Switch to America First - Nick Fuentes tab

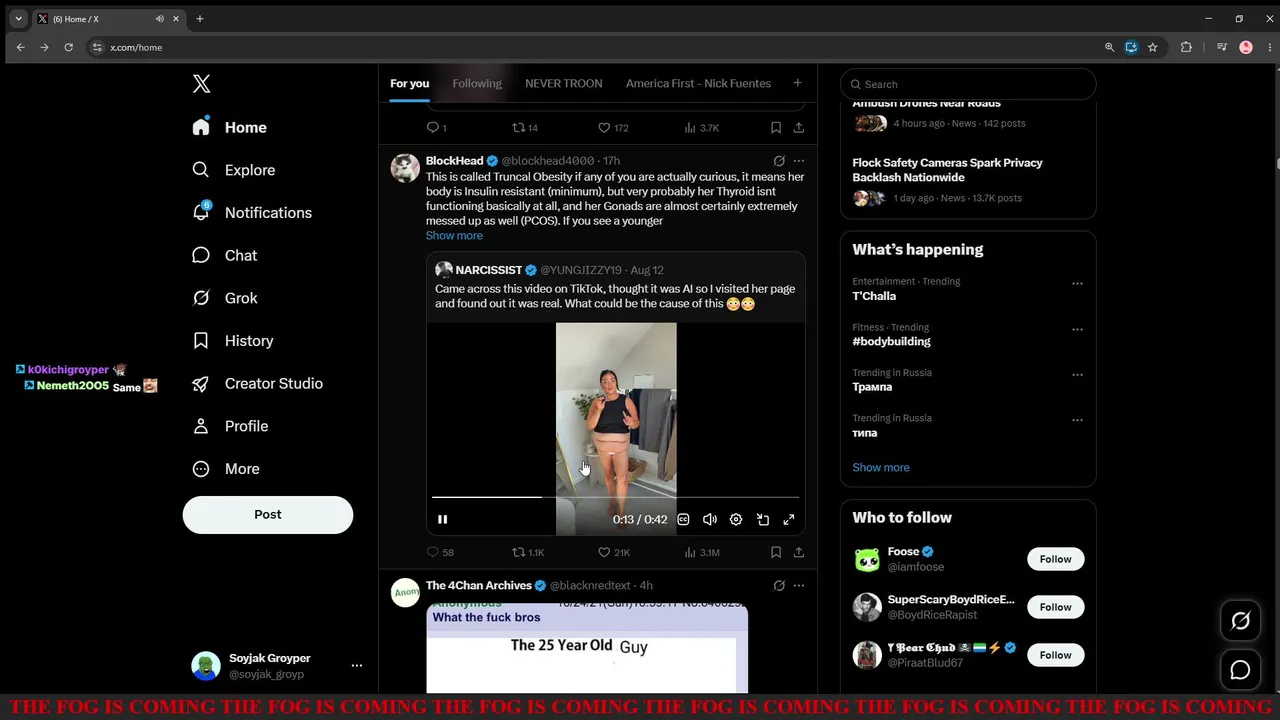(698, 83)
